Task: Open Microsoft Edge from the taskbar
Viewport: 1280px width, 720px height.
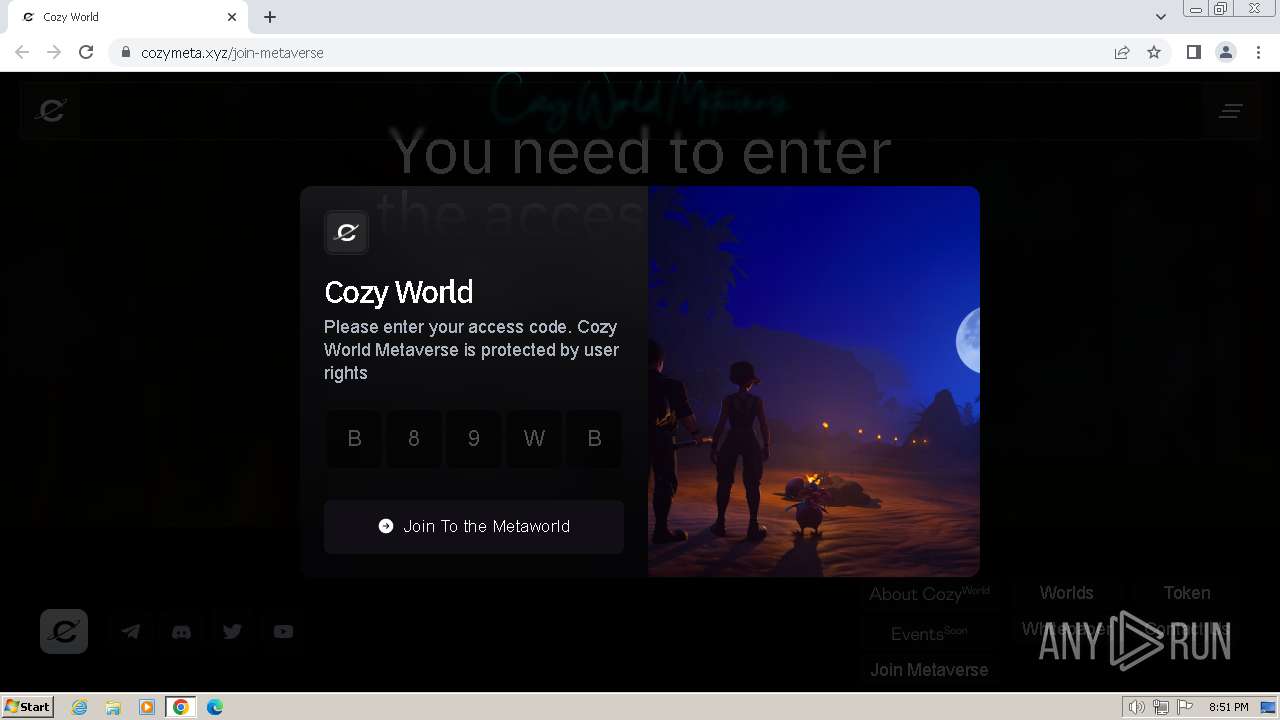Action: pyautogui.click(x=215, y=707)
